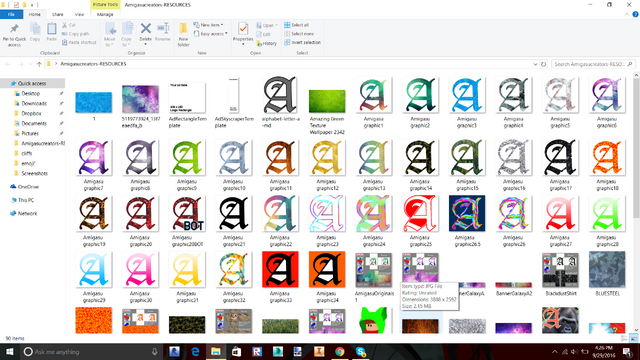Click the Cortana microphone icon

click(155, 351)
